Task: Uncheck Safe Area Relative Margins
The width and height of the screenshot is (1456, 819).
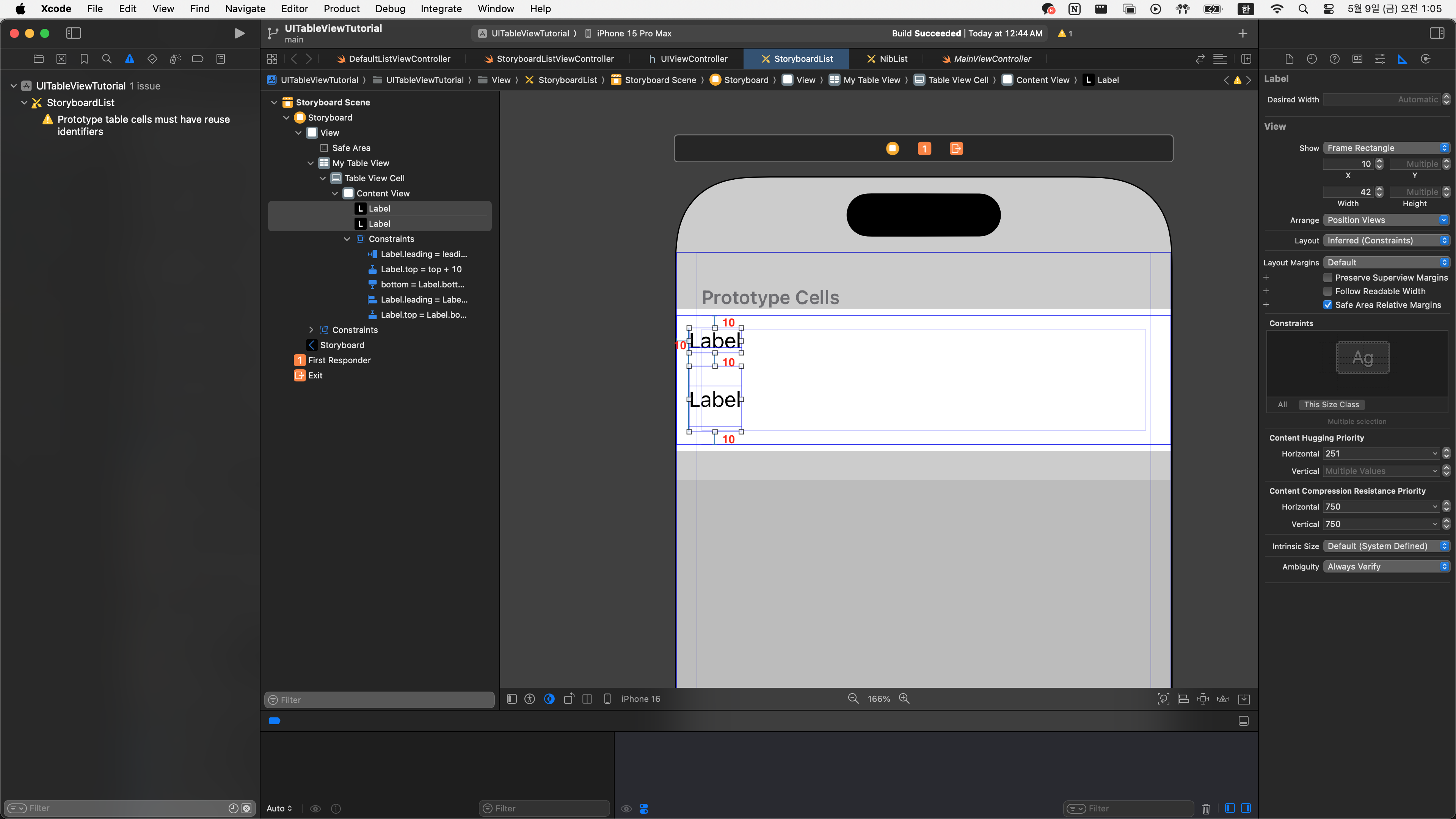Action: 1328,304
